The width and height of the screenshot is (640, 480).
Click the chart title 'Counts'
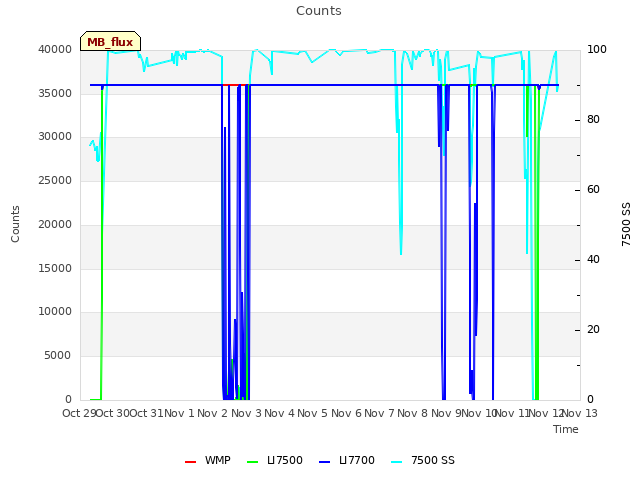tap(319, 11)
